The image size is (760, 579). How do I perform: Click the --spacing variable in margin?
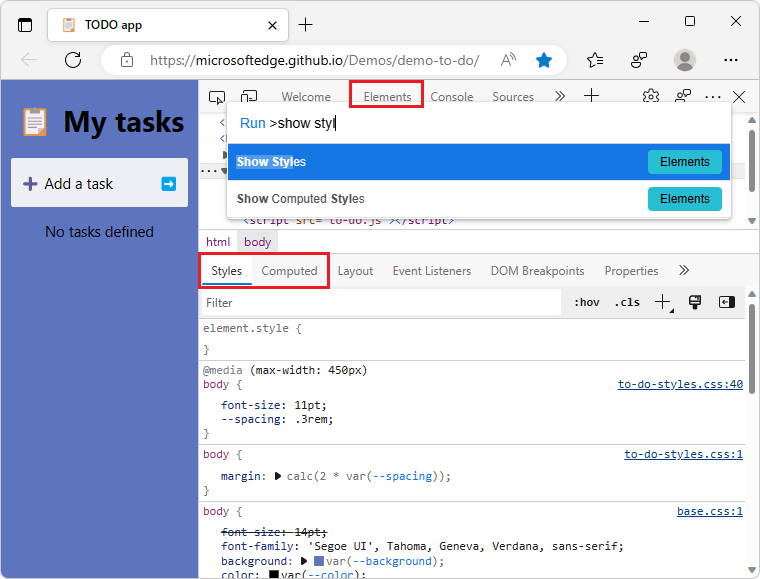pyautogui.click(x=404, y=476)
